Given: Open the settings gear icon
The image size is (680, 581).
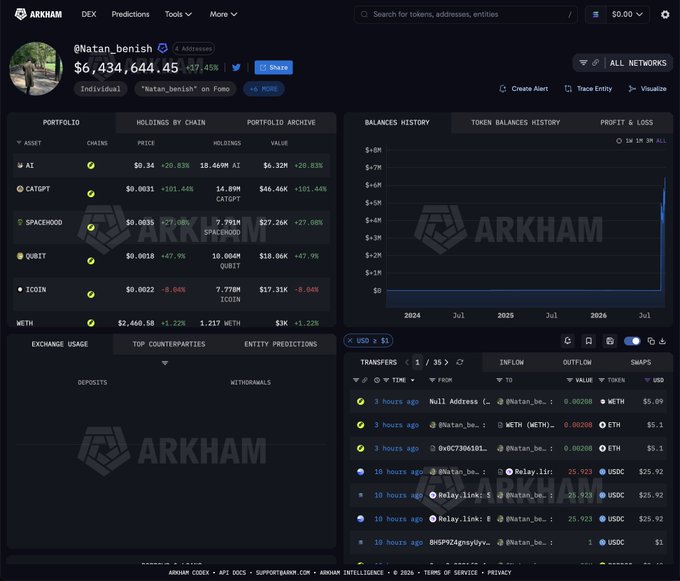Looking at the screenshot, I should pyautogui.click(x=665, y=14).
